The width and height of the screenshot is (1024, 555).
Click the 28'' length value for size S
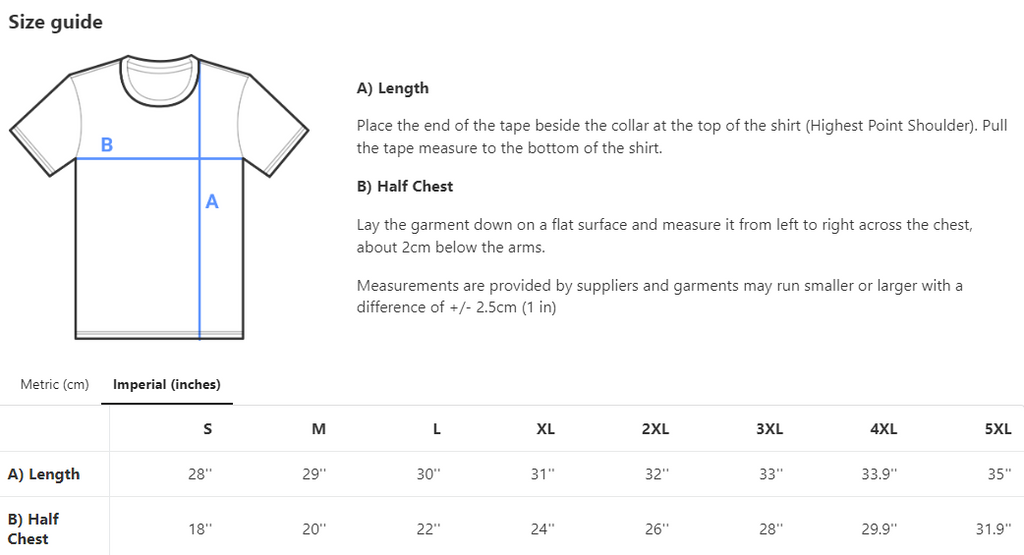point(200,475)
